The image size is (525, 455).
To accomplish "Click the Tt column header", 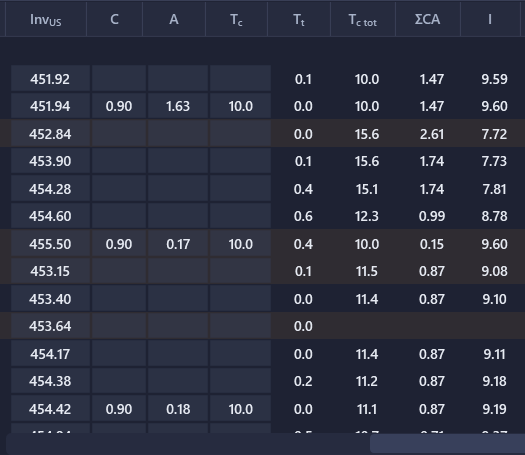I will 299,19.
